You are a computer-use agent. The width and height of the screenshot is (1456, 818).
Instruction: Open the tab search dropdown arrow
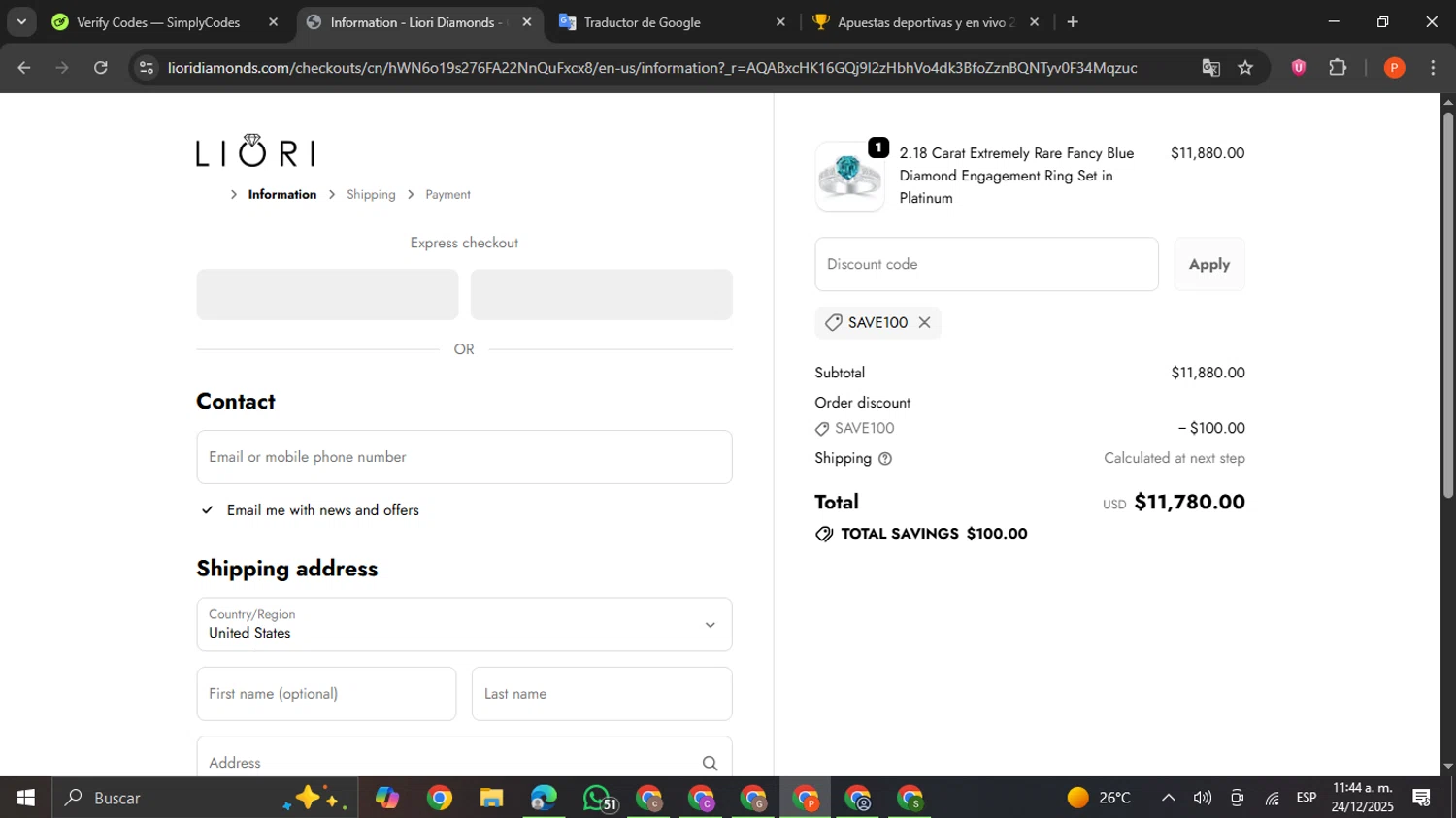(x=21, y=21)
